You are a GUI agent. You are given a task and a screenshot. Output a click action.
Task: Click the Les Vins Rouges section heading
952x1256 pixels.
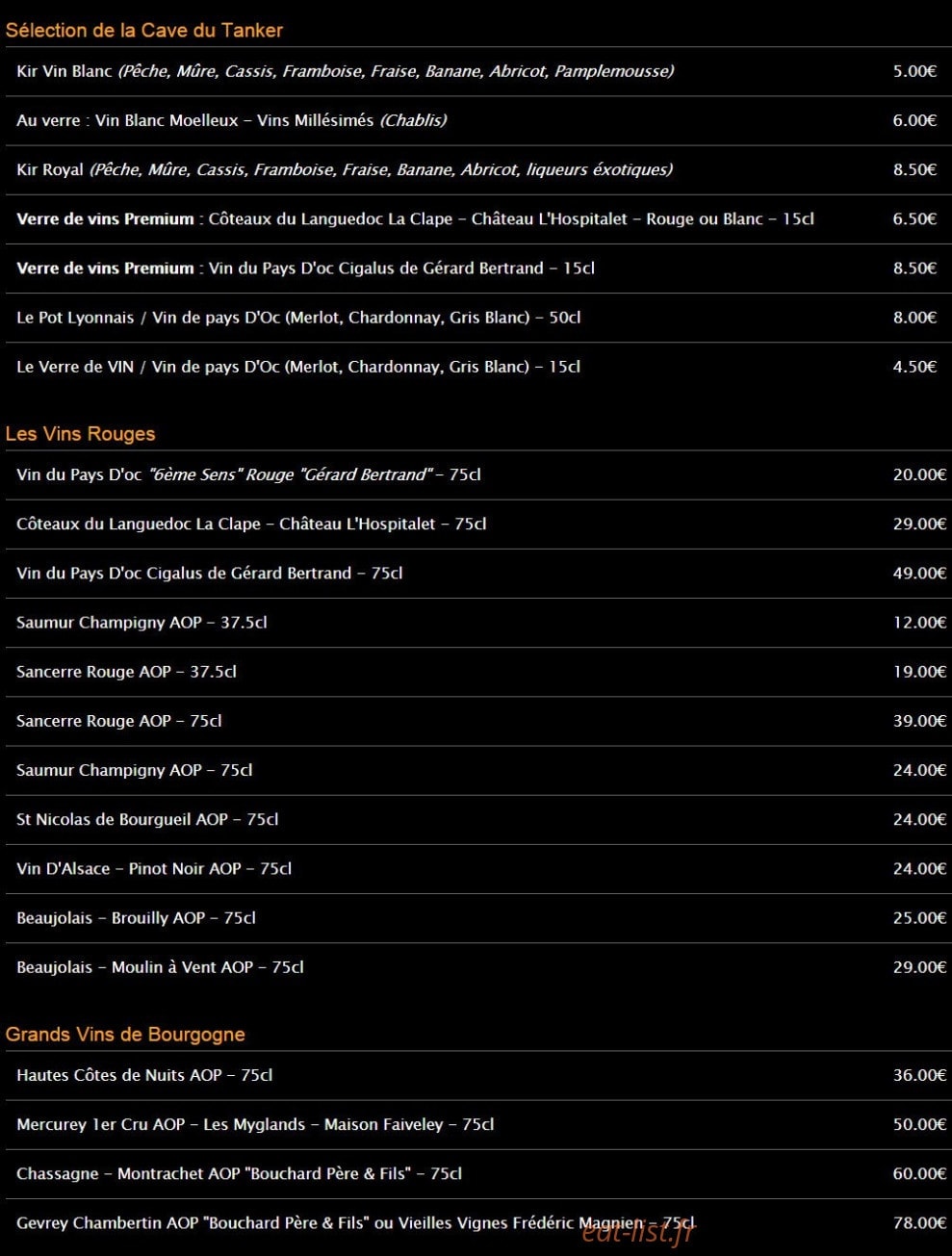(80, 434)
